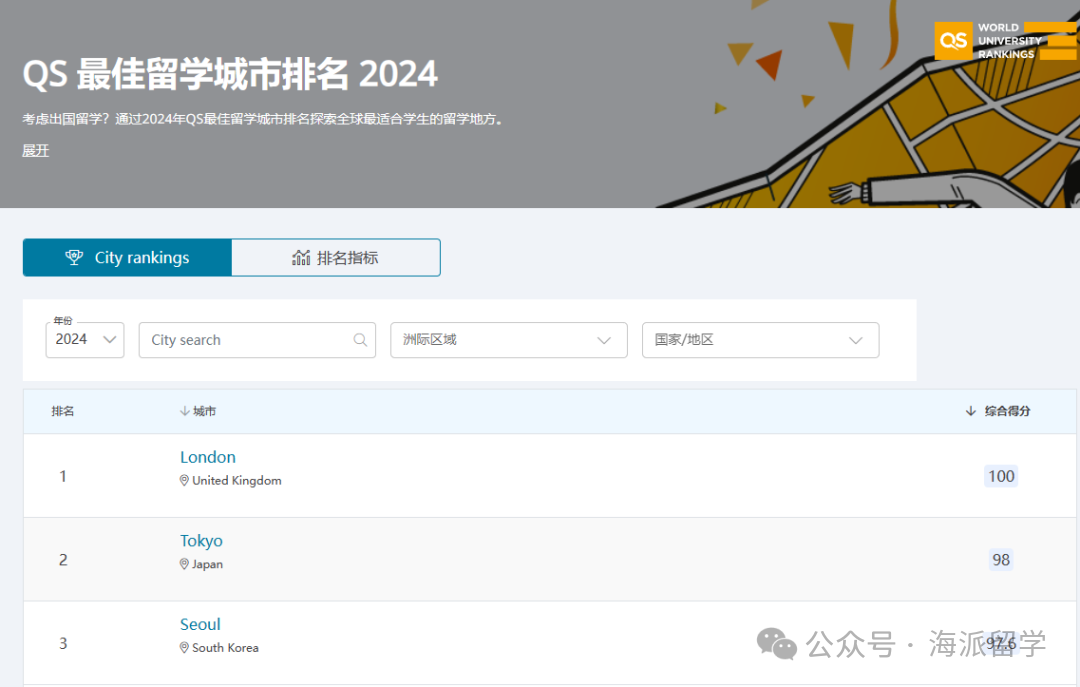Click the 洲际区域 chevron arrow

coord(604,340)
